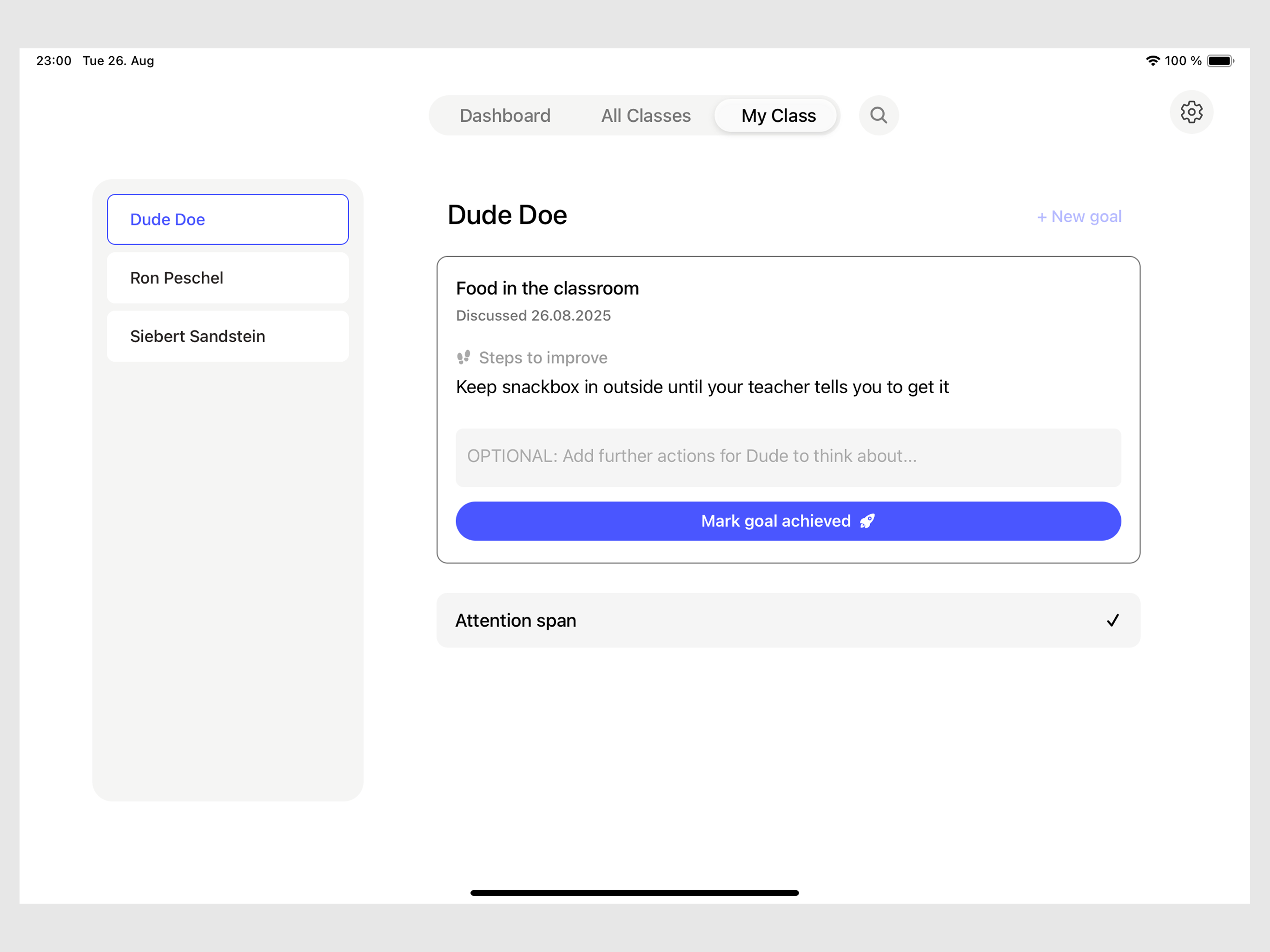Open the search magnifier icon
This screenshot has width=1270, height=952.
click(x=879, y=115)
